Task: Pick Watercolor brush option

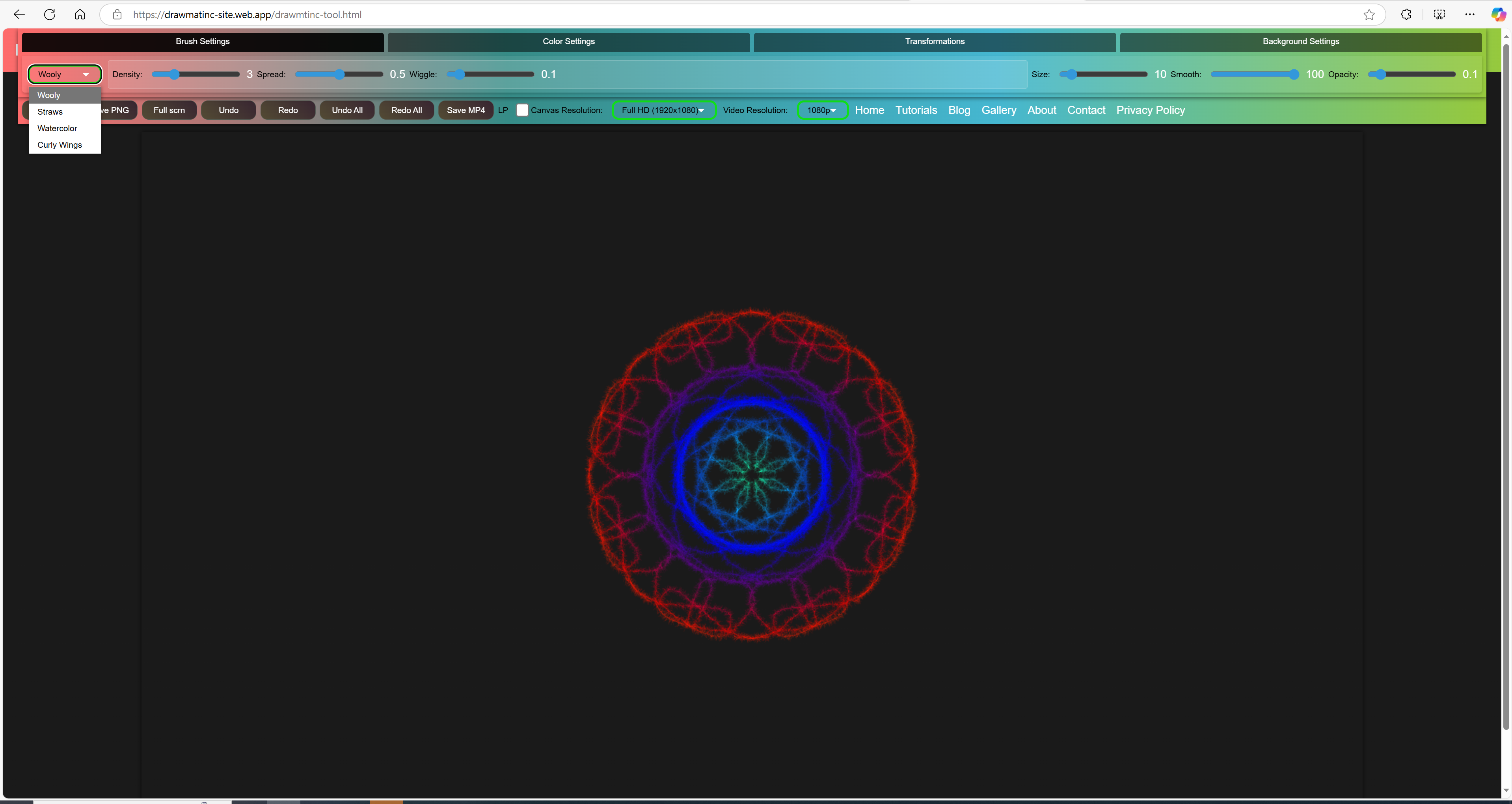Action: (65, 128)
